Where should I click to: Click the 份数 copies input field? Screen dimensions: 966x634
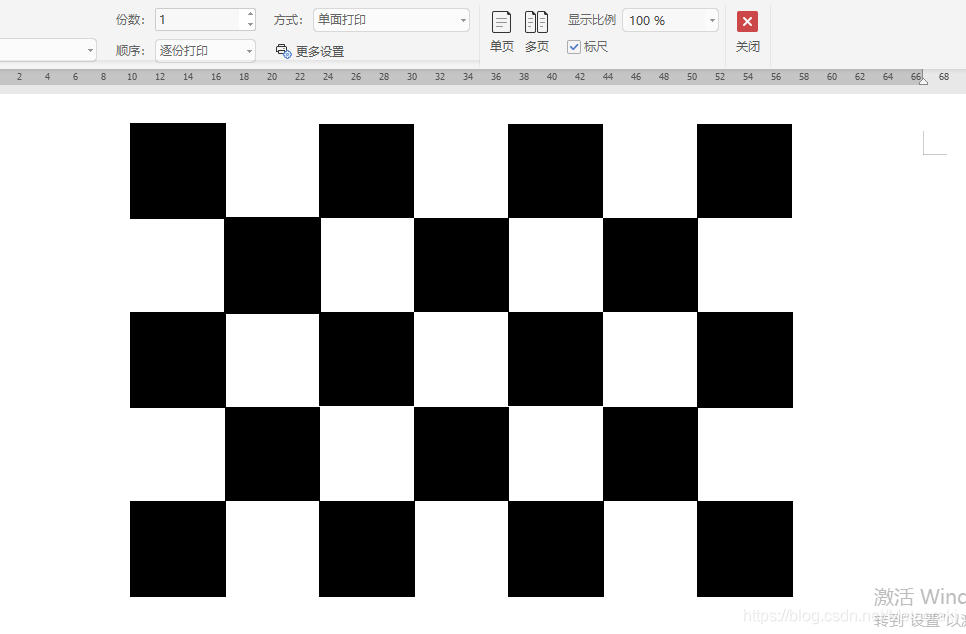coord(198,20)
